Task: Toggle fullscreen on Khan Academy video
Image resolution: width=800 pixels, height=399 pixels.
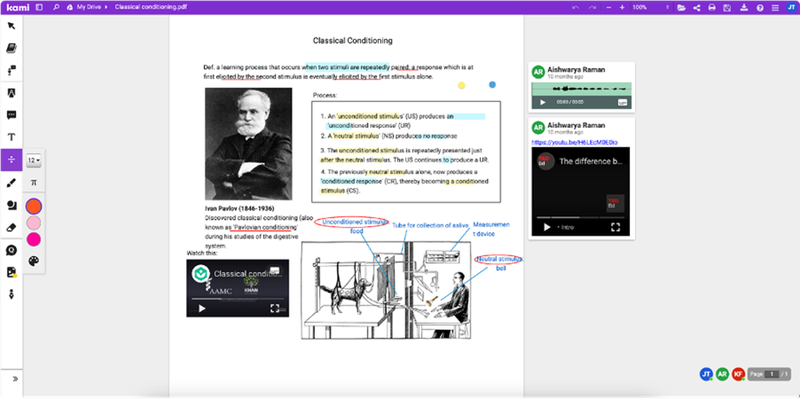Action: pos(274,308)
